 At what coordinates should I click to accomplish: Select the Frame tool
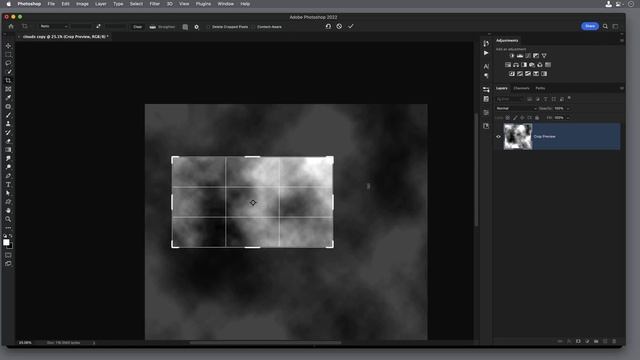click(8, 89)
